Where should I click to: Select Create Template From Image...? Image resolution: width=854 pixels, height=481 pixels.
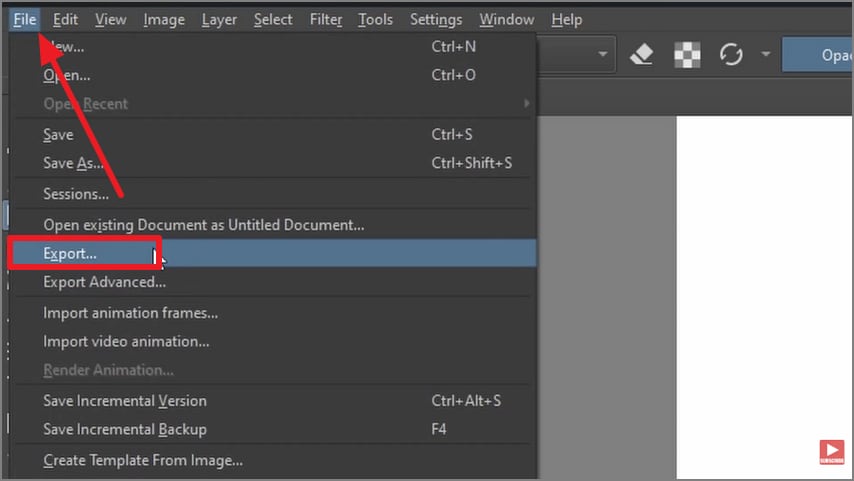(273, 460)
